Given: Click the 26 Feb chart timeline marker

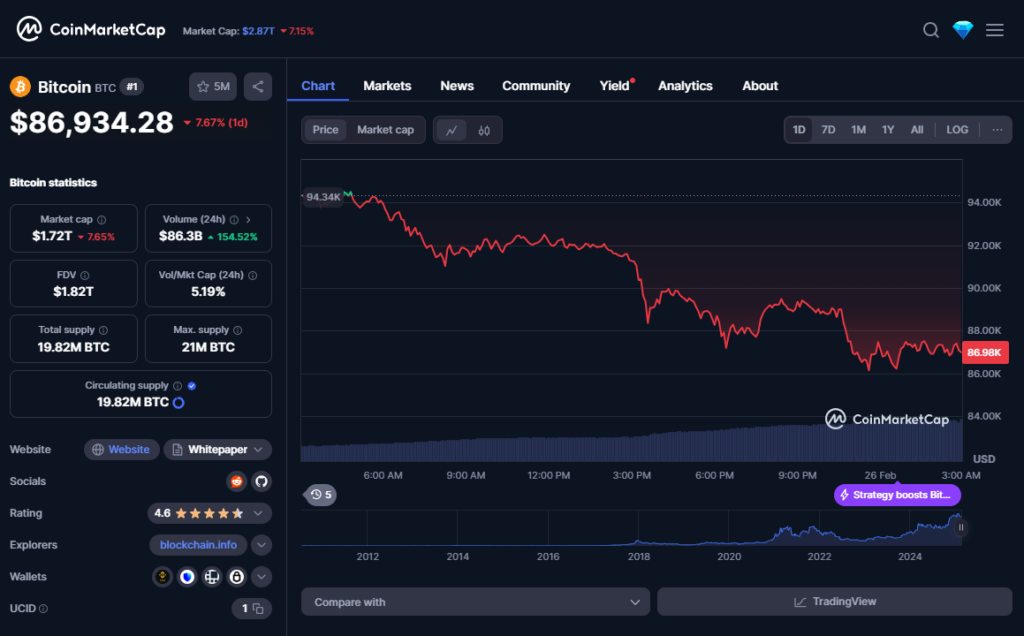Looking at the screenshot, I should (x=880, y=475).
